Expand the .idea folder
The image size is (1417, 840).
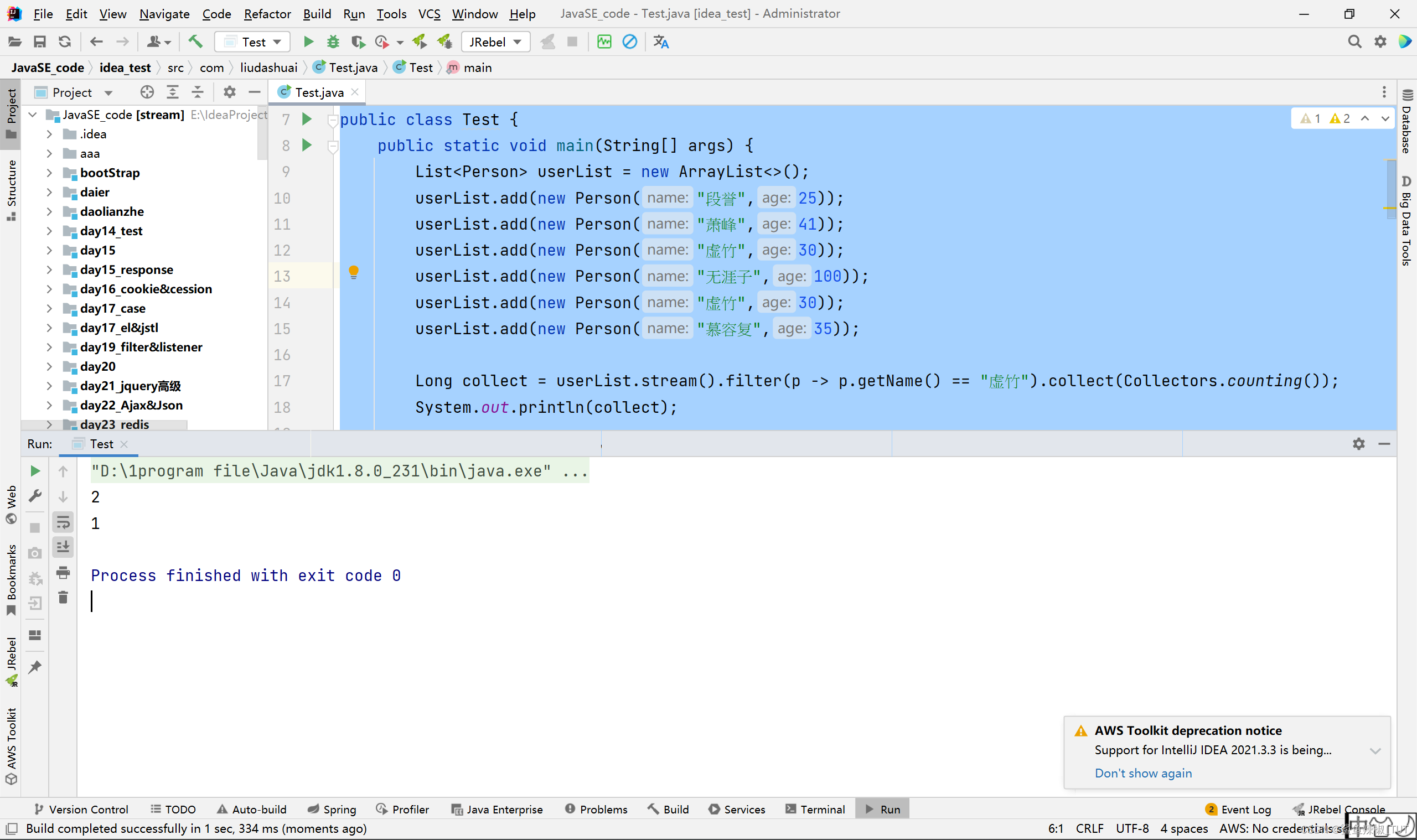point(50,134)
